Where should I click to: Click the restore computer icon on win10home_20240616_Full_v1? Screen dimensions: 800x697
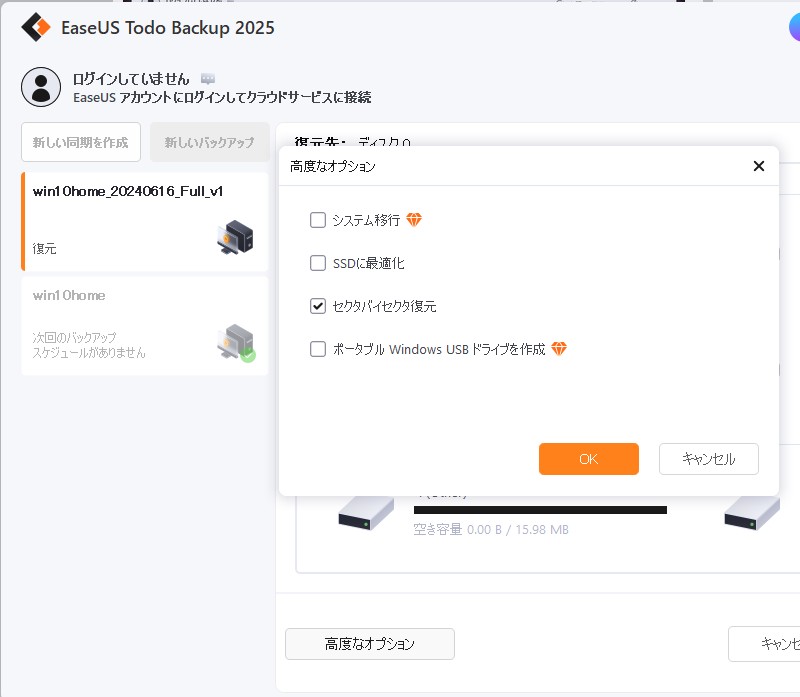(235, 237)
